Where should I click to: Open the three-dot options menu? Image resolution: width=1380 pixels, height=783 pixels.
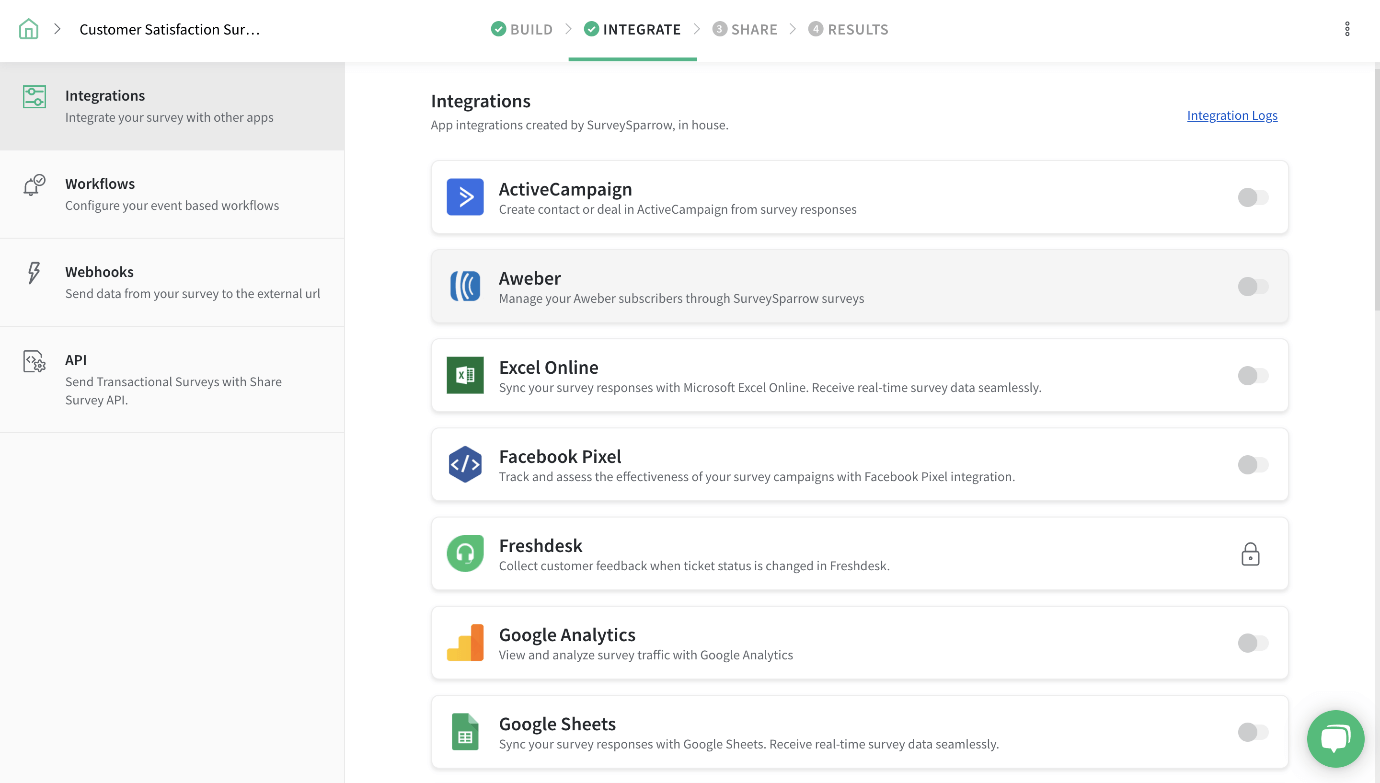(x=1347, y=29)
